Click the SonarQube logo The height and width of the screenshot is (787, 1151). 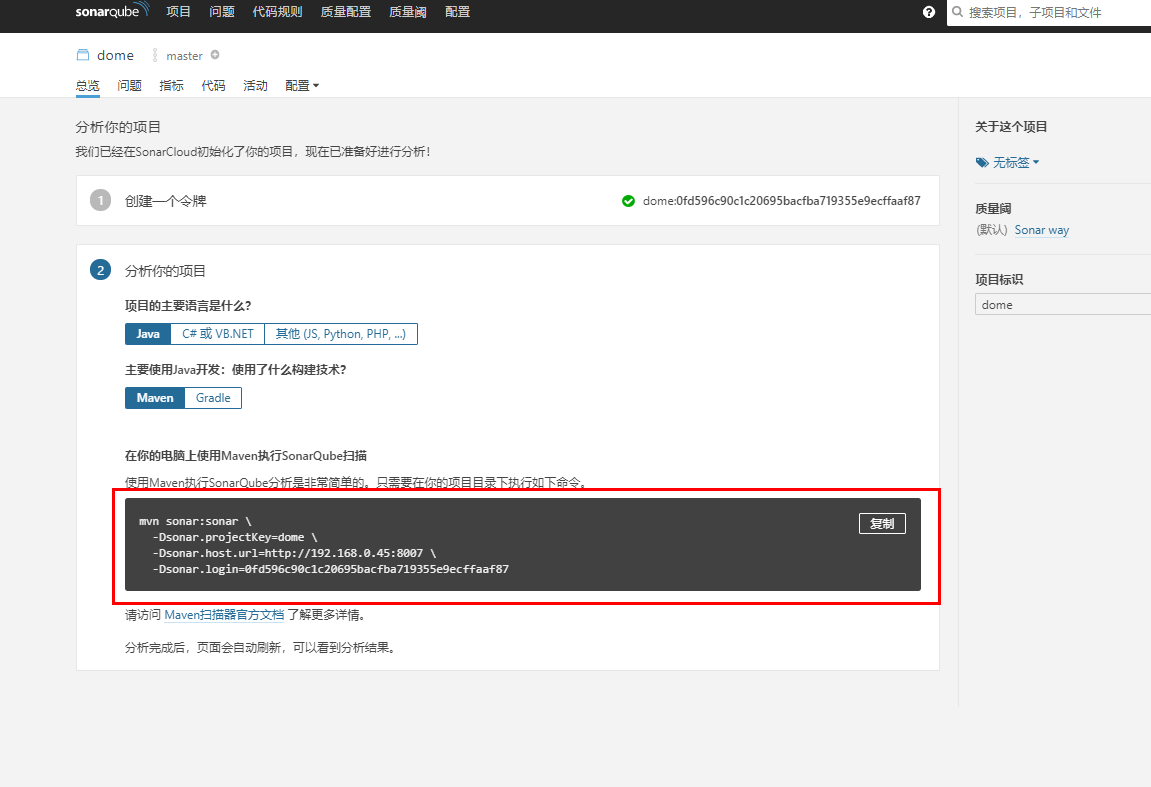112,11
